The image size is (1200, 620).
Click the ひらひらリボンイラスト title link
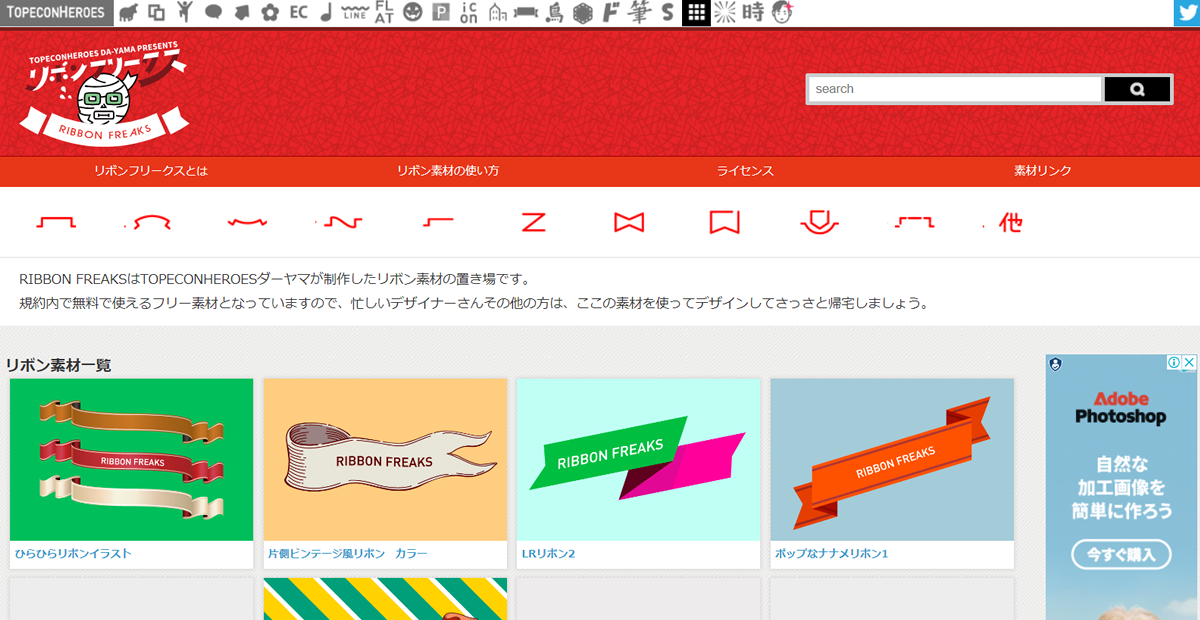click(x=73, y=554)
